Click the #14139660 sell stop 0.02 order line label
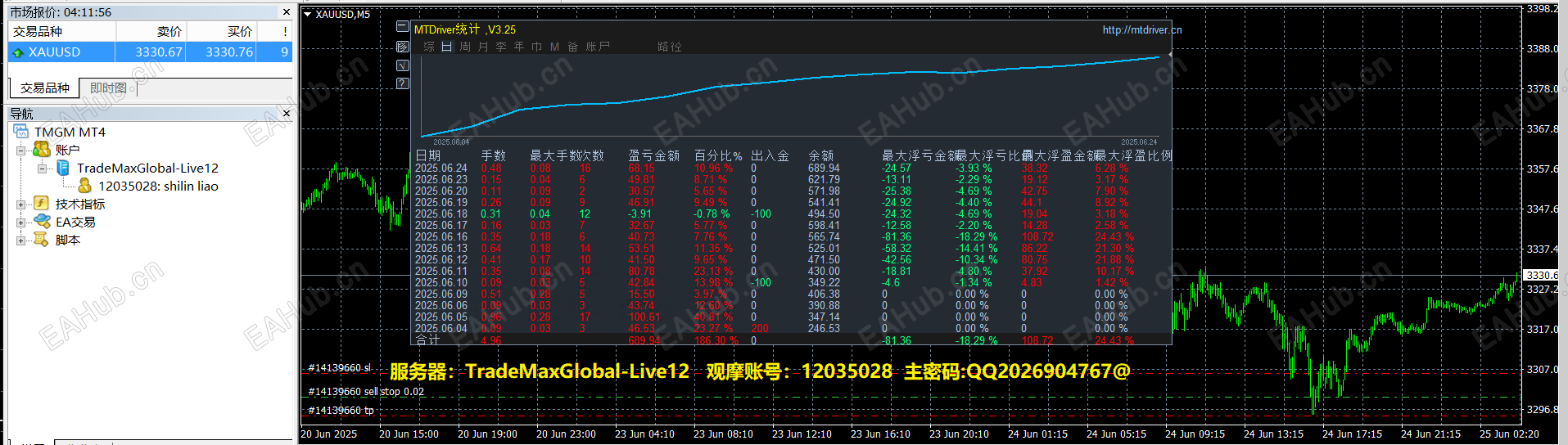This screenshot has height=445, width=1568. (x=366, y=392)
